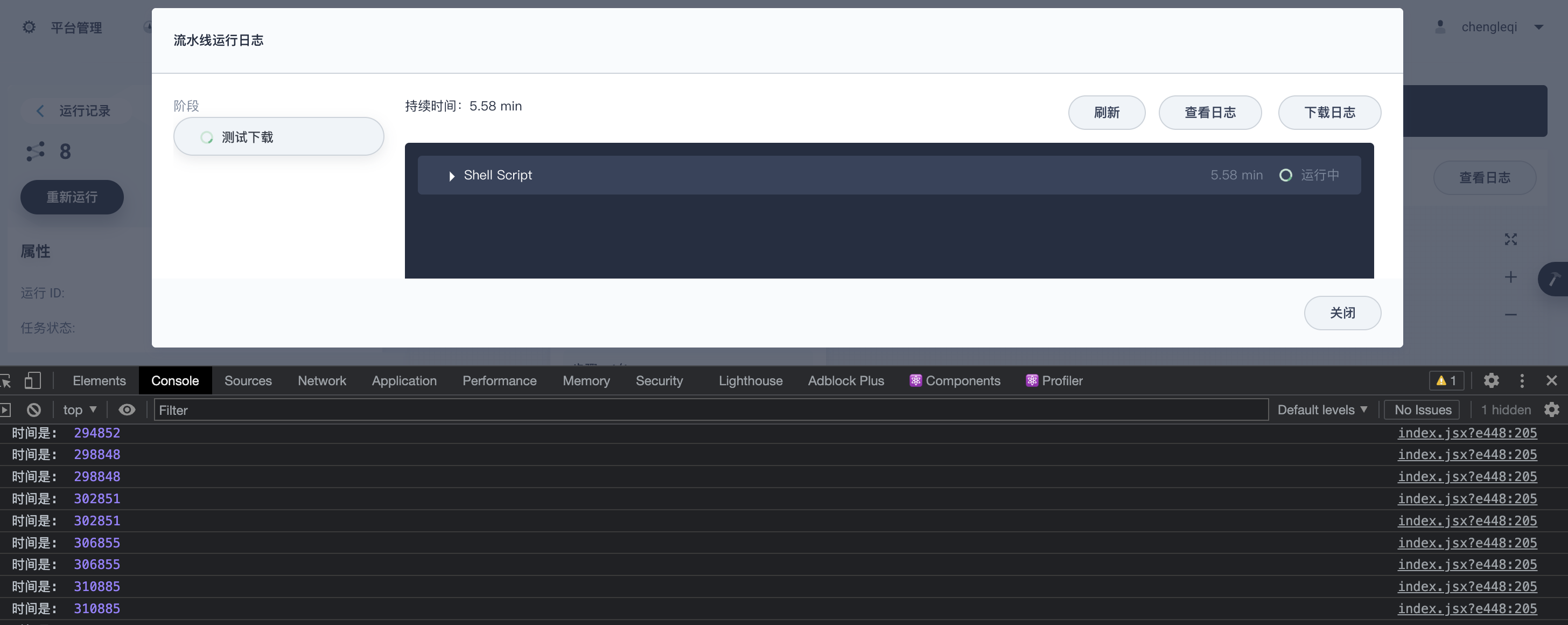
Task: Click the 下载日志 button
Action: tap(1329, 113)
